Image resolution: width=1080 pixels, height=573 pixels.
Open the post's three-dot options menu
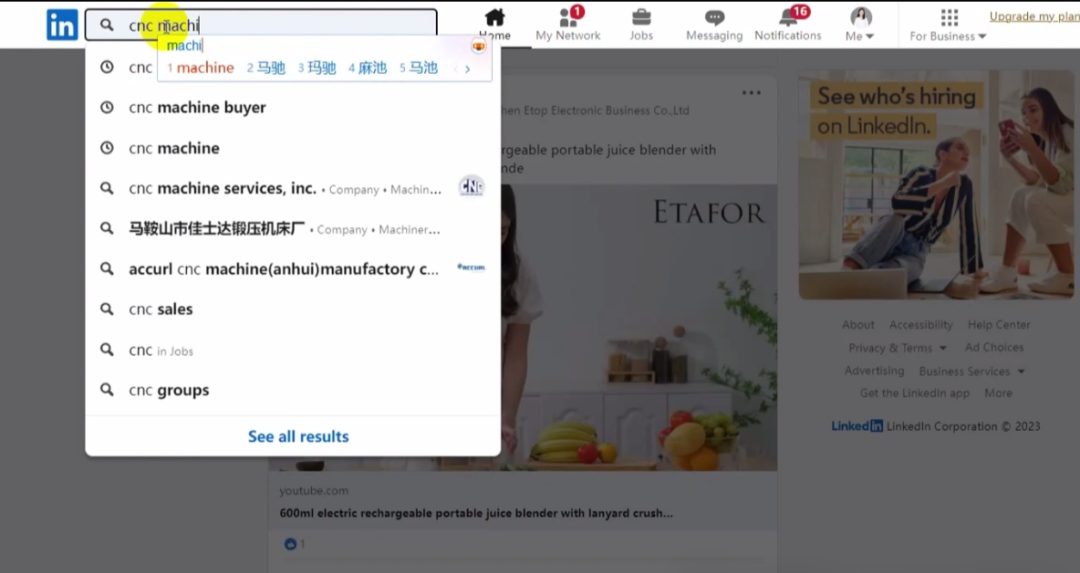click(x=751, y=92)
